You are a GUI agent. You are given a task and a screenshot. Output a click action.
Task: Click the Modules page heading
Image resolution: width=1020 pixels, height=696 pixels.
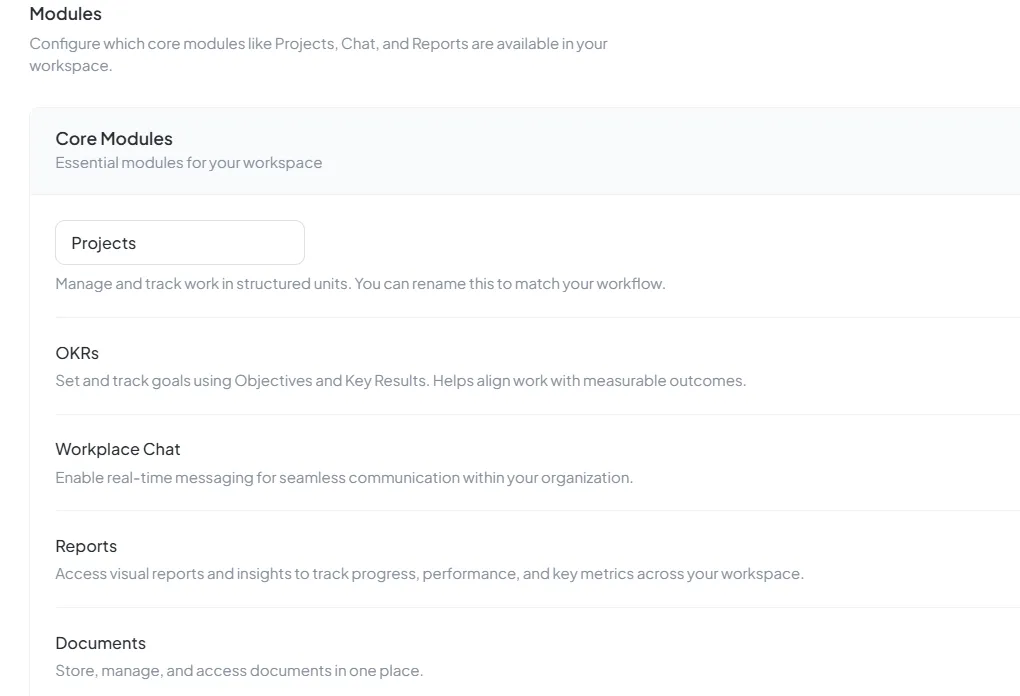(66, 13)
